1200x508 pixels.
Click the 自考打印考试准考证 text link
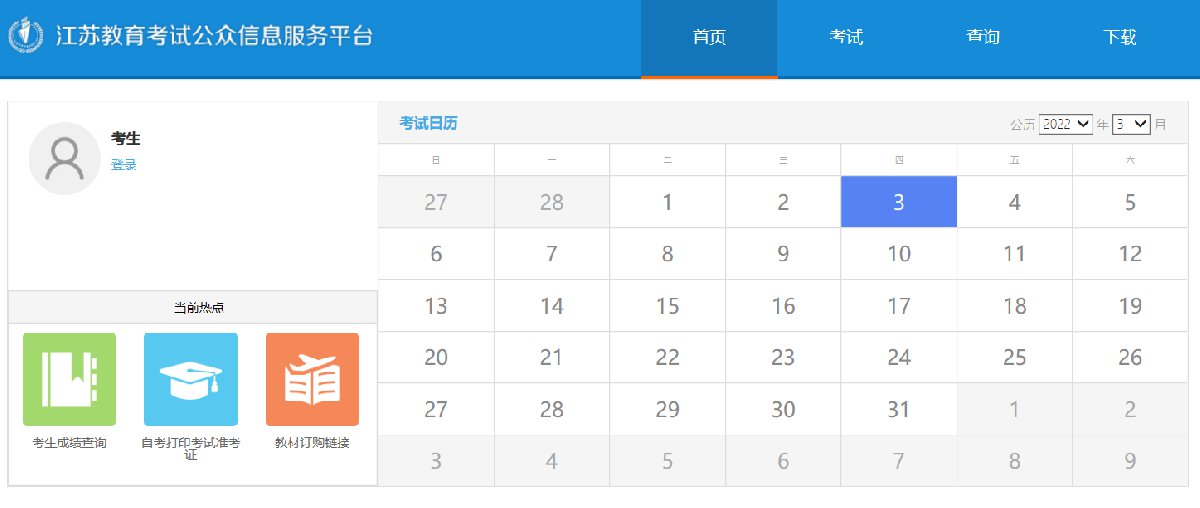coord(191,448)
